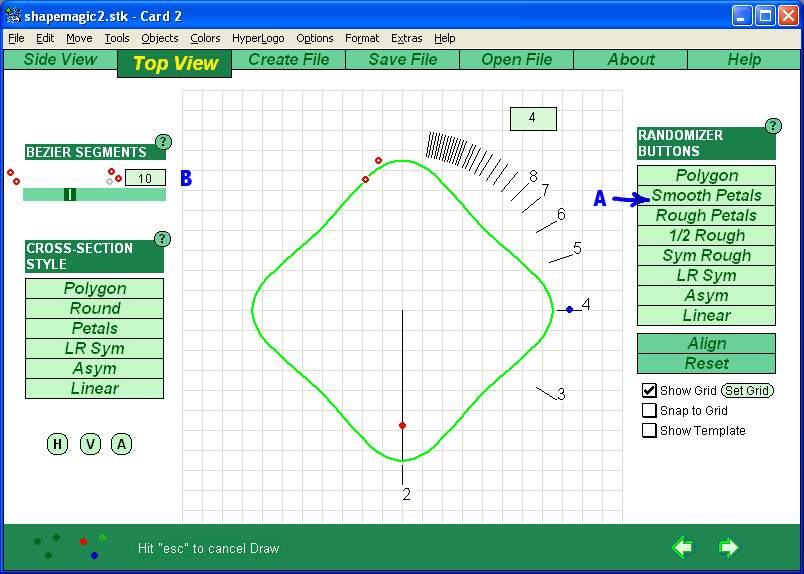Enable Show Template checkbox
804x574 pixels.
point(650,431)
